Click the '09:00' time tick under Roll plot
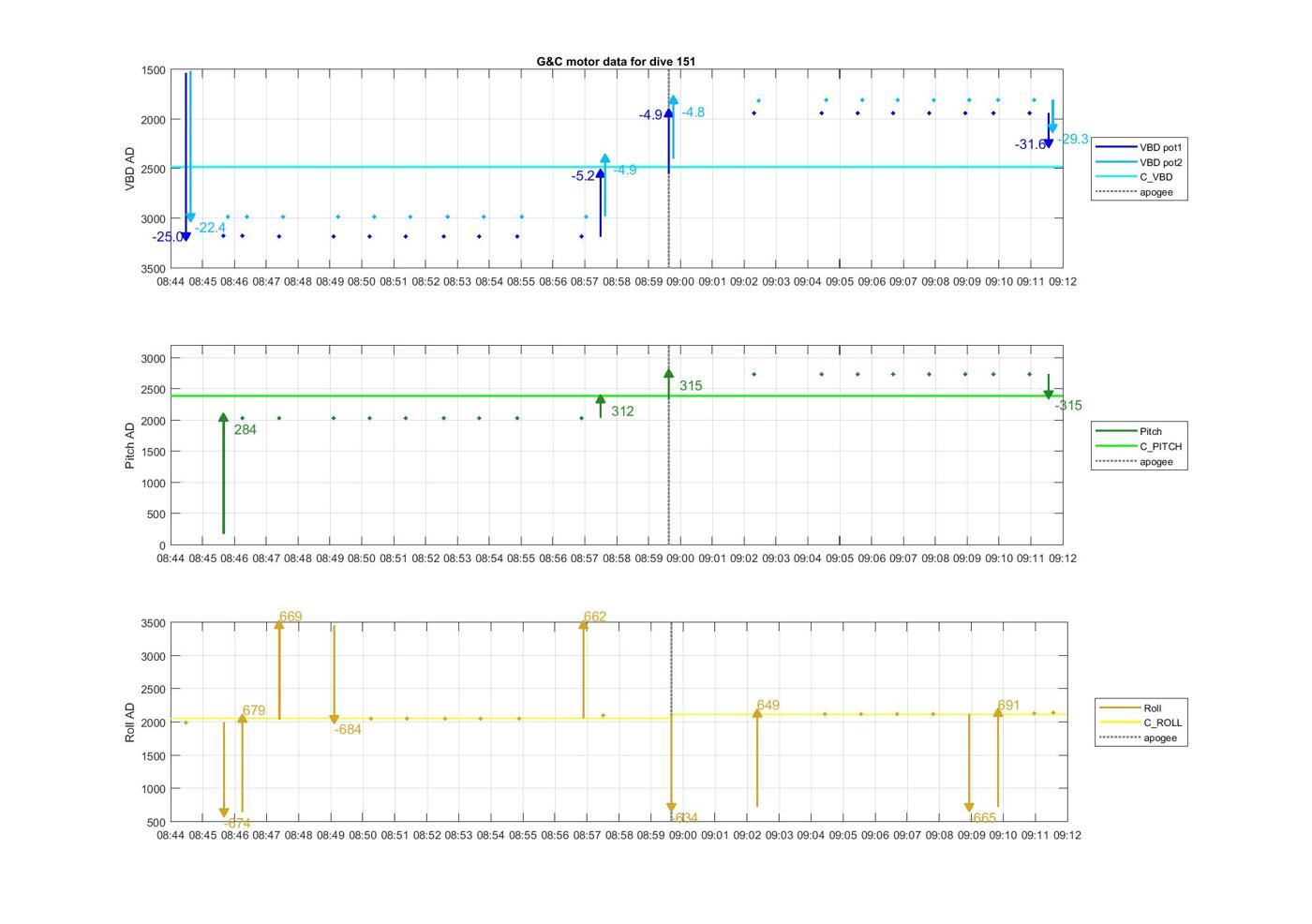This screenshot has width=1312, height=924. (x=682, y=835)
